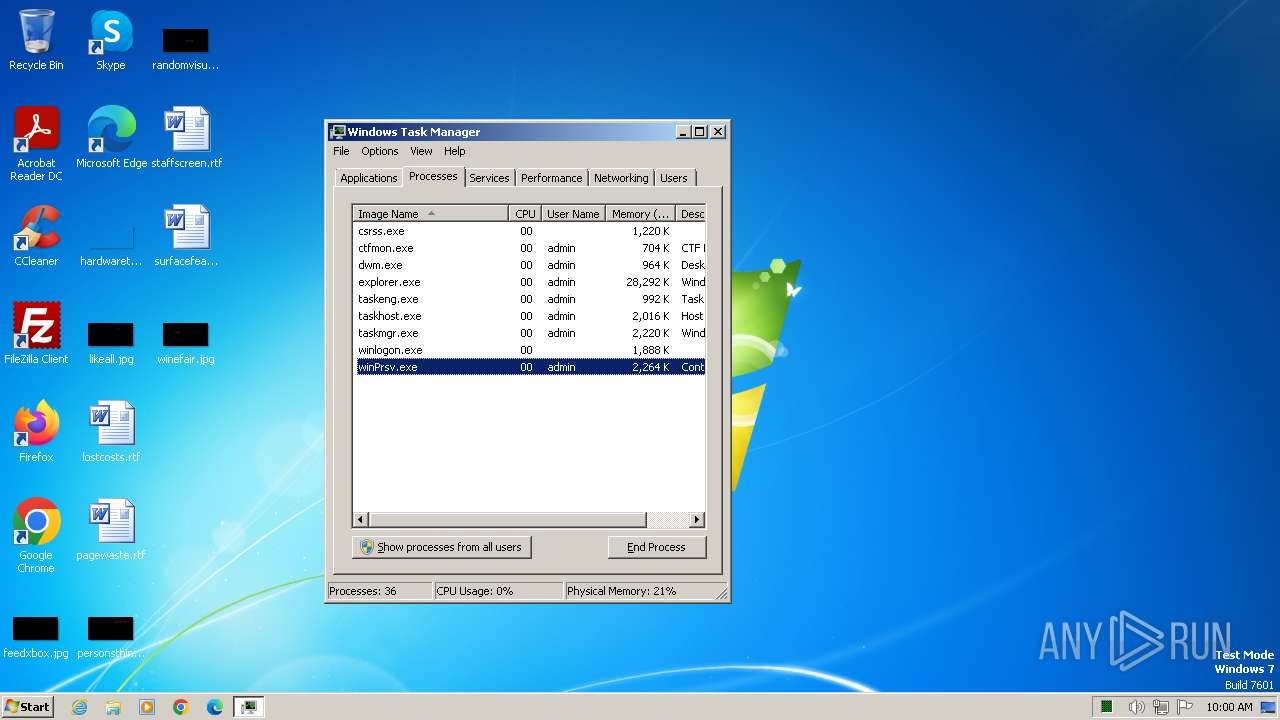
Task: Open the personsthin… desktop file
Action: (111, 637)
